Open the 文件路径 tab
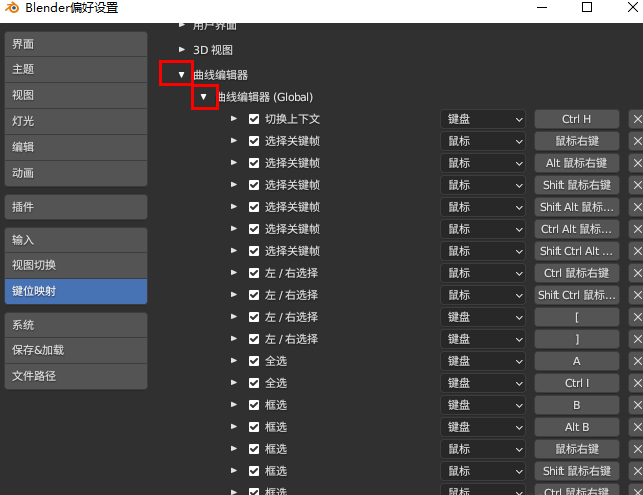The image size is (643, 495). 76,376
